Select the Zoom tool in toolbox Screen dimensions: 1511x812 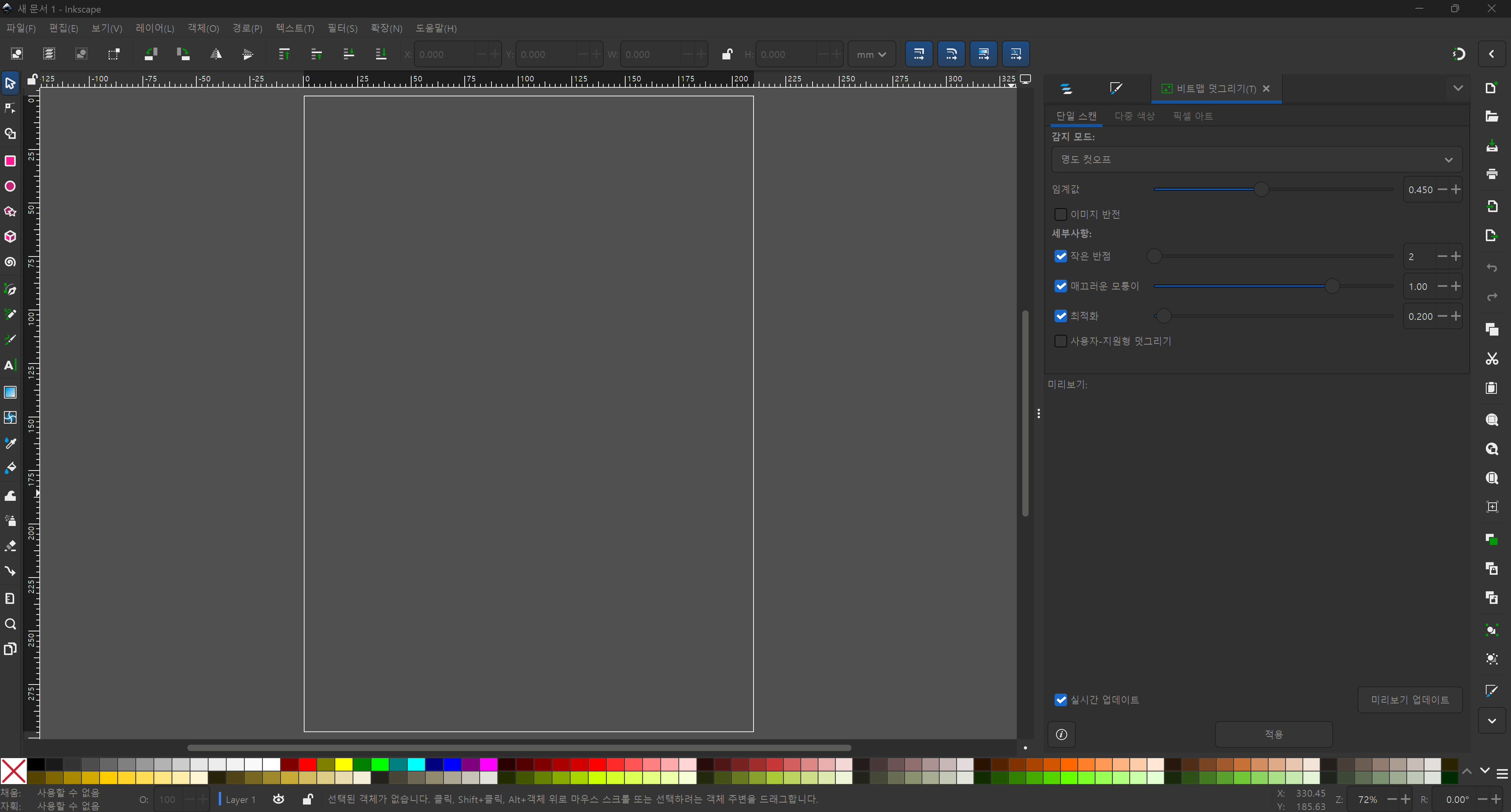(x=10, y=624)
